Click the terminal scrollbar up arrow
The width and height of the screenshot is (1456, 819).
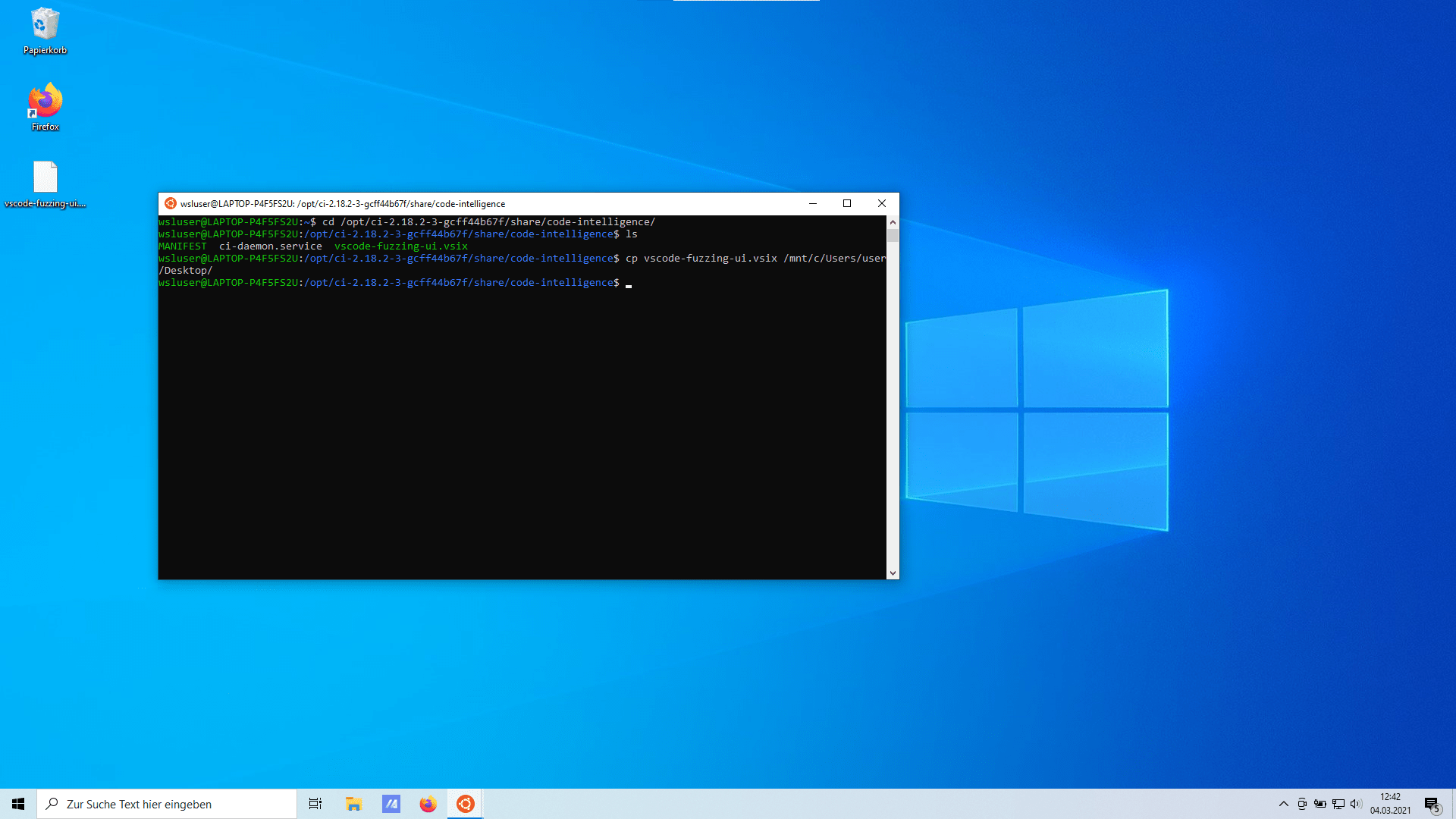893,222
